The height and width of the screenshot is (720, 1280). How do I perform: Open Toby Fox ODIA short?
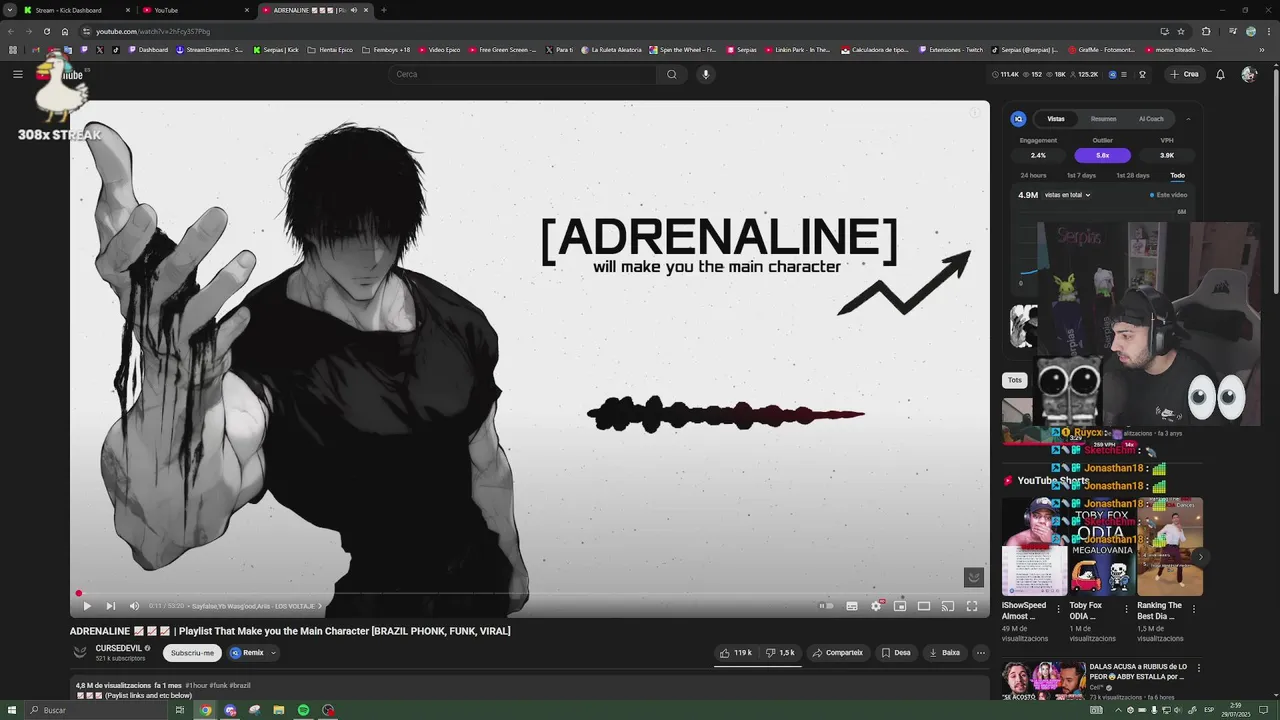pos(1102,547)
